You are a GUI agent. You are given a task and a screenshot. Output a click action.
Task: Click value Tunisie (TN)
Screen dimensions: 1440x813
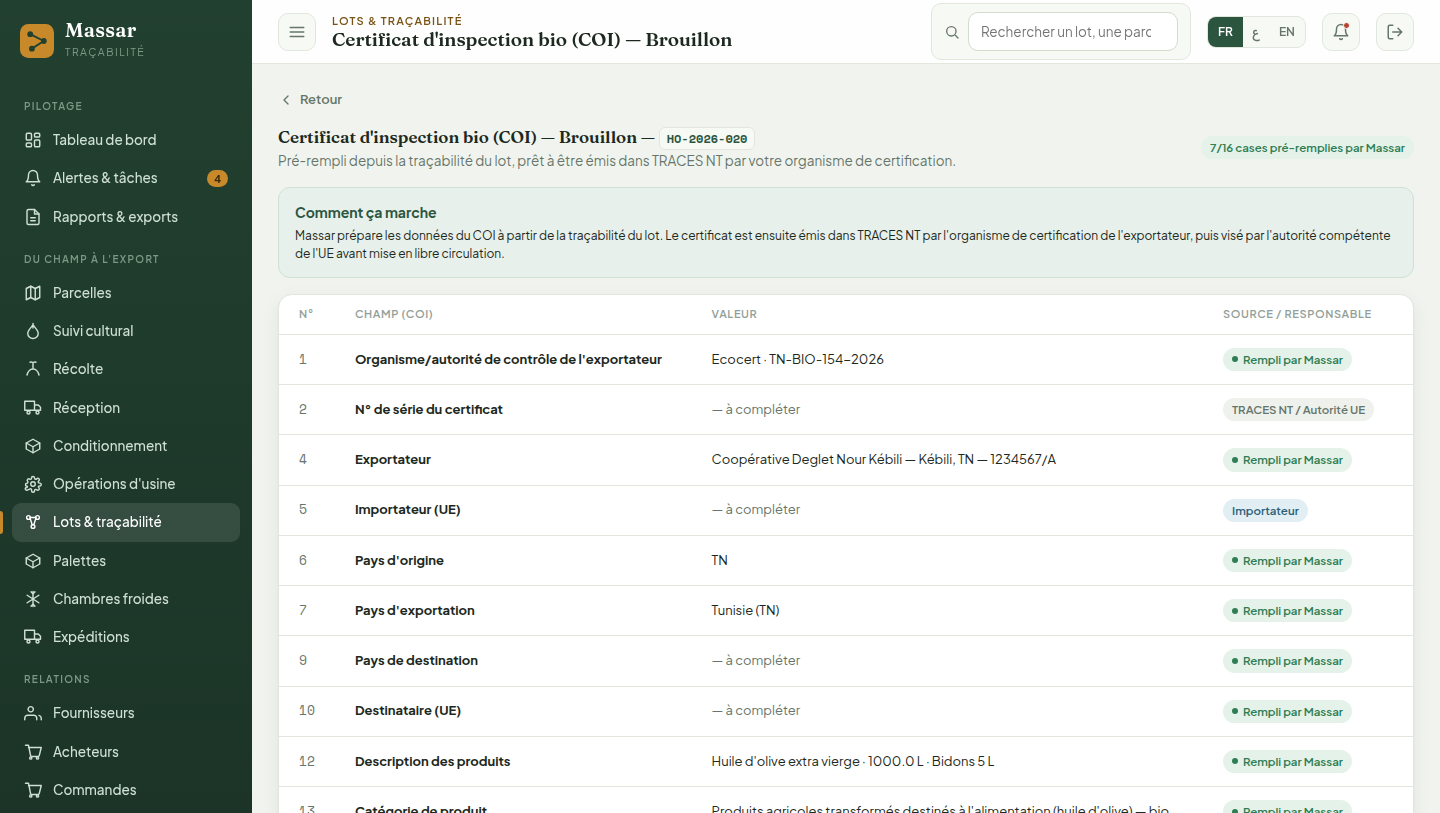(x=746, y=610)
